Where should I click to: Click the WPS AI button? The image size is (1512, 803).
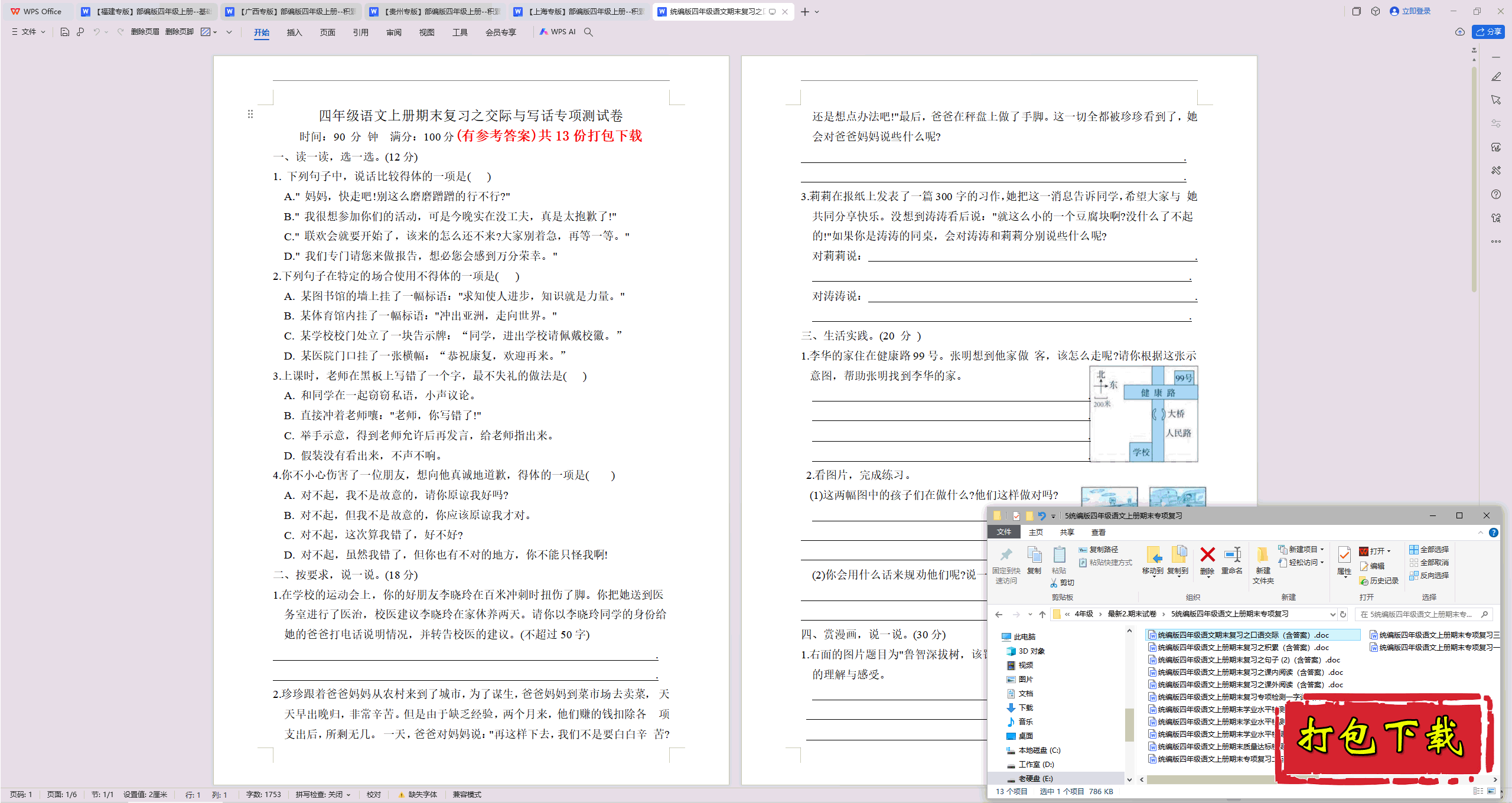click(558, 32)
